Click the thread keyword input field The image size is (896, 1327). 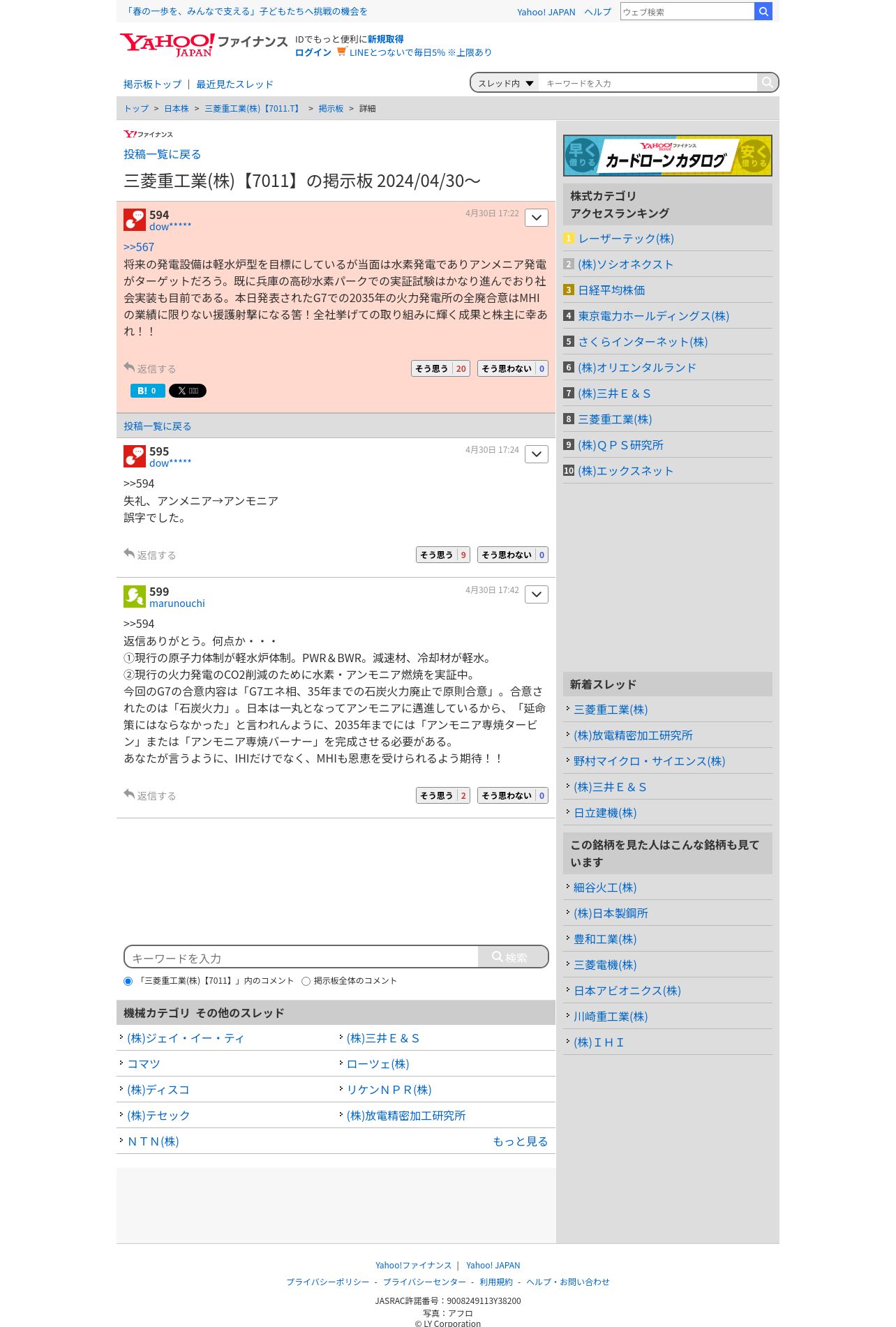click(x=648, y=83)
